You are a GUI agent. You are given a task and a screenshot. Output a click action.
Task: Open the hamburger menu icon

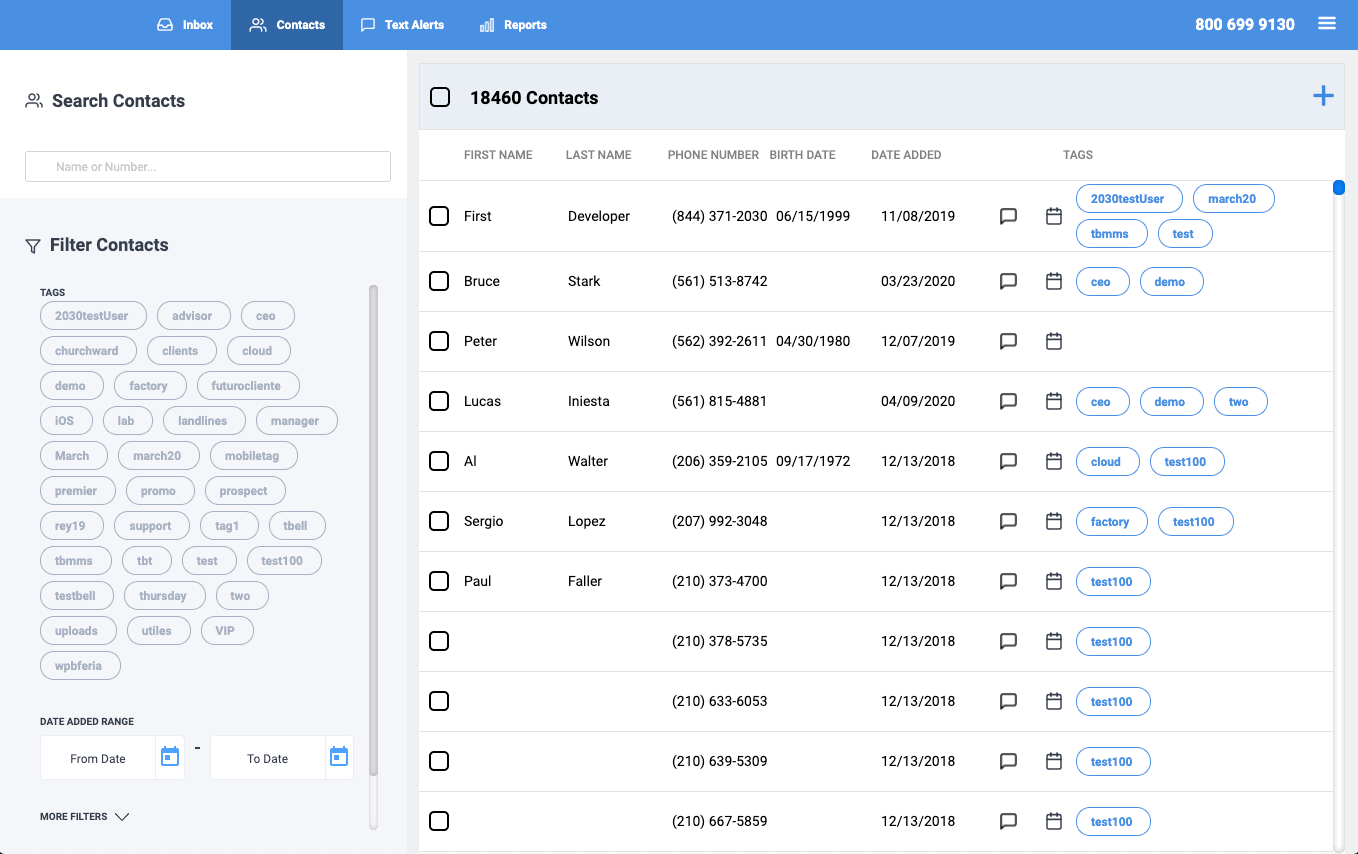coord(1327,24)
